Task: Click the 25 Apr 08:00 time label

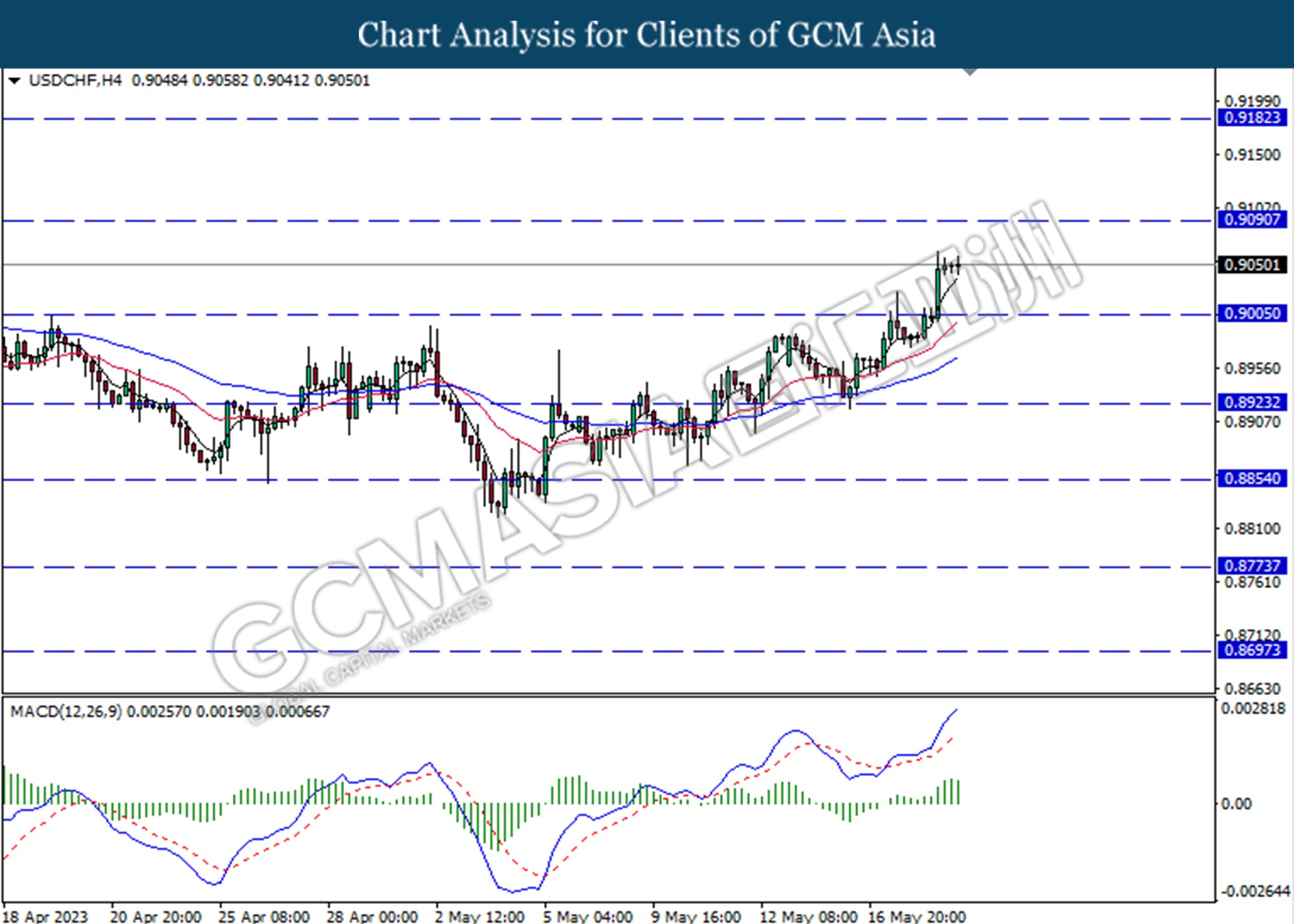Action: [264, 916]
